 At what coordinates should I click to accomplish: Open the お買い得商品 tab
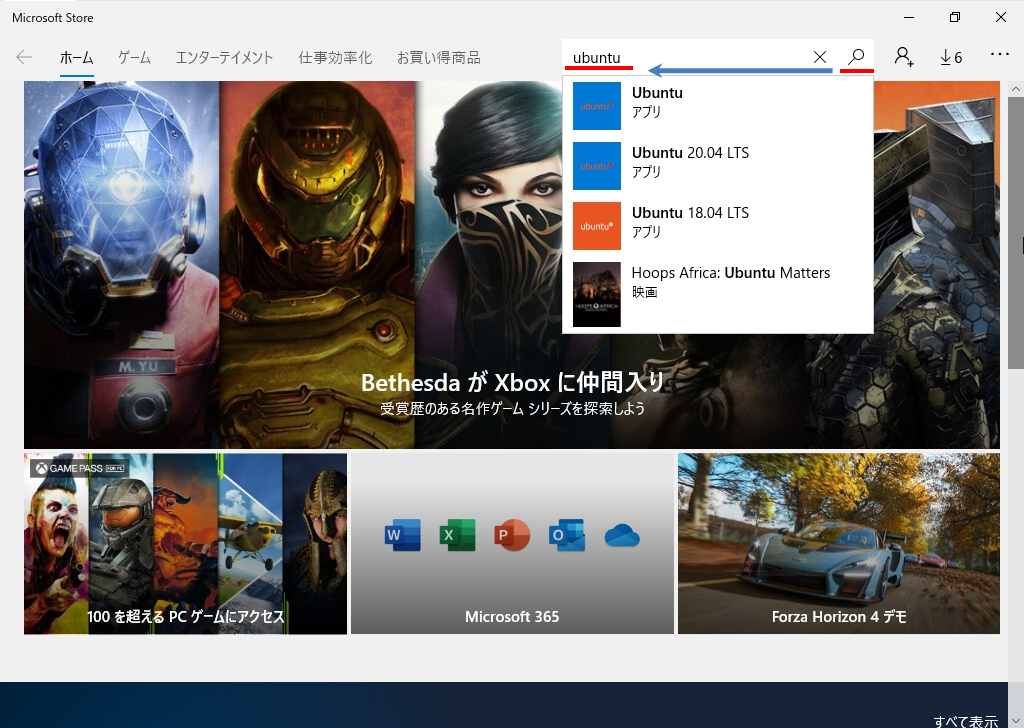pyautogui.click(x=439, y=57)
